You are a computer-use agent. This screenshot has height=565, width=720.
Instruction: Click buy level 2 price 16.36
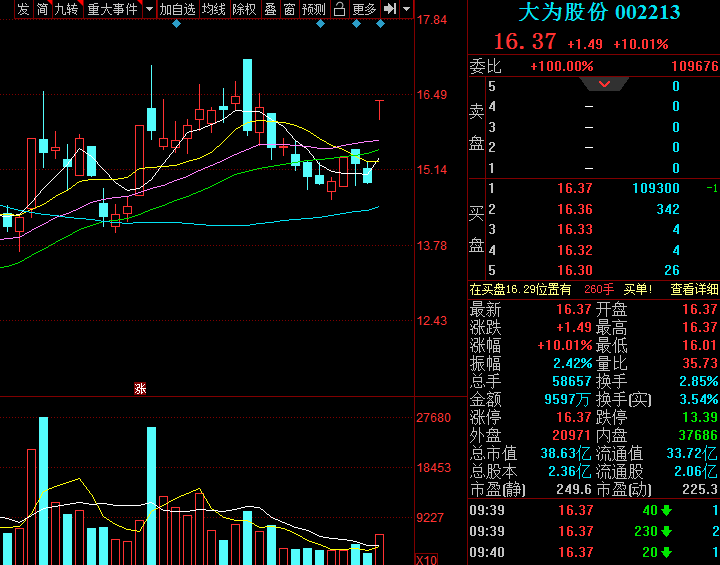pyautogui.click(x=575, y=209)
